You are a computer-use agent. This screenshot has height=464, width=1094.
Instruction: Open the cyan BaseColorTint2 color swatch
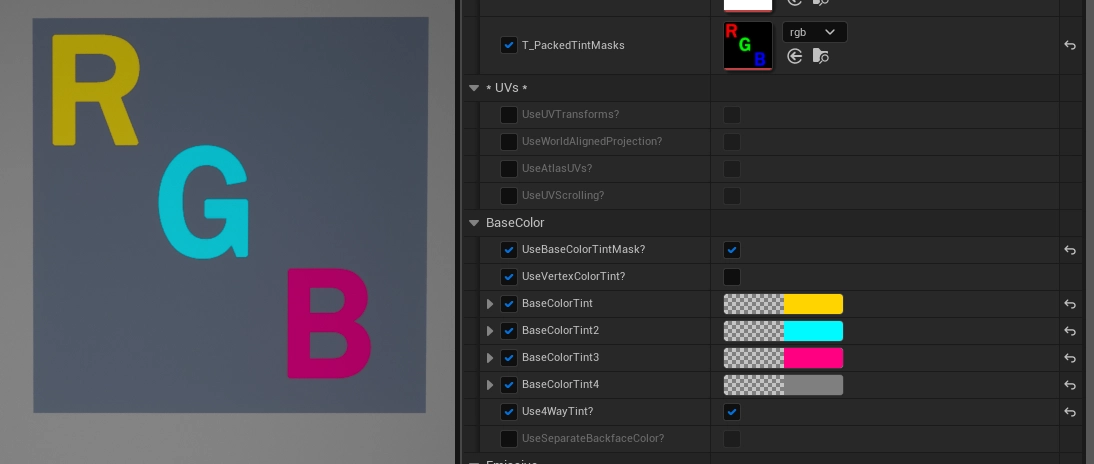tap(784, 331)
